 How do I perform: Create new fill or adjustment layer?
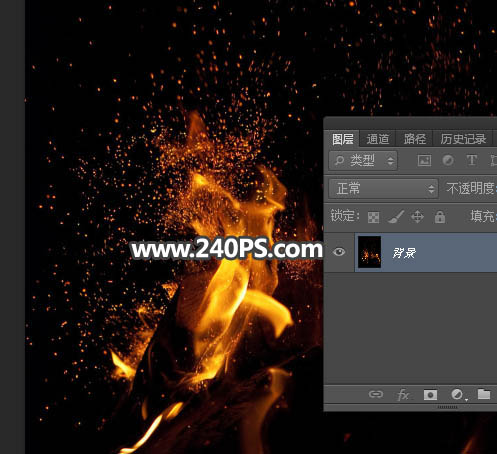tap(458, 395)
